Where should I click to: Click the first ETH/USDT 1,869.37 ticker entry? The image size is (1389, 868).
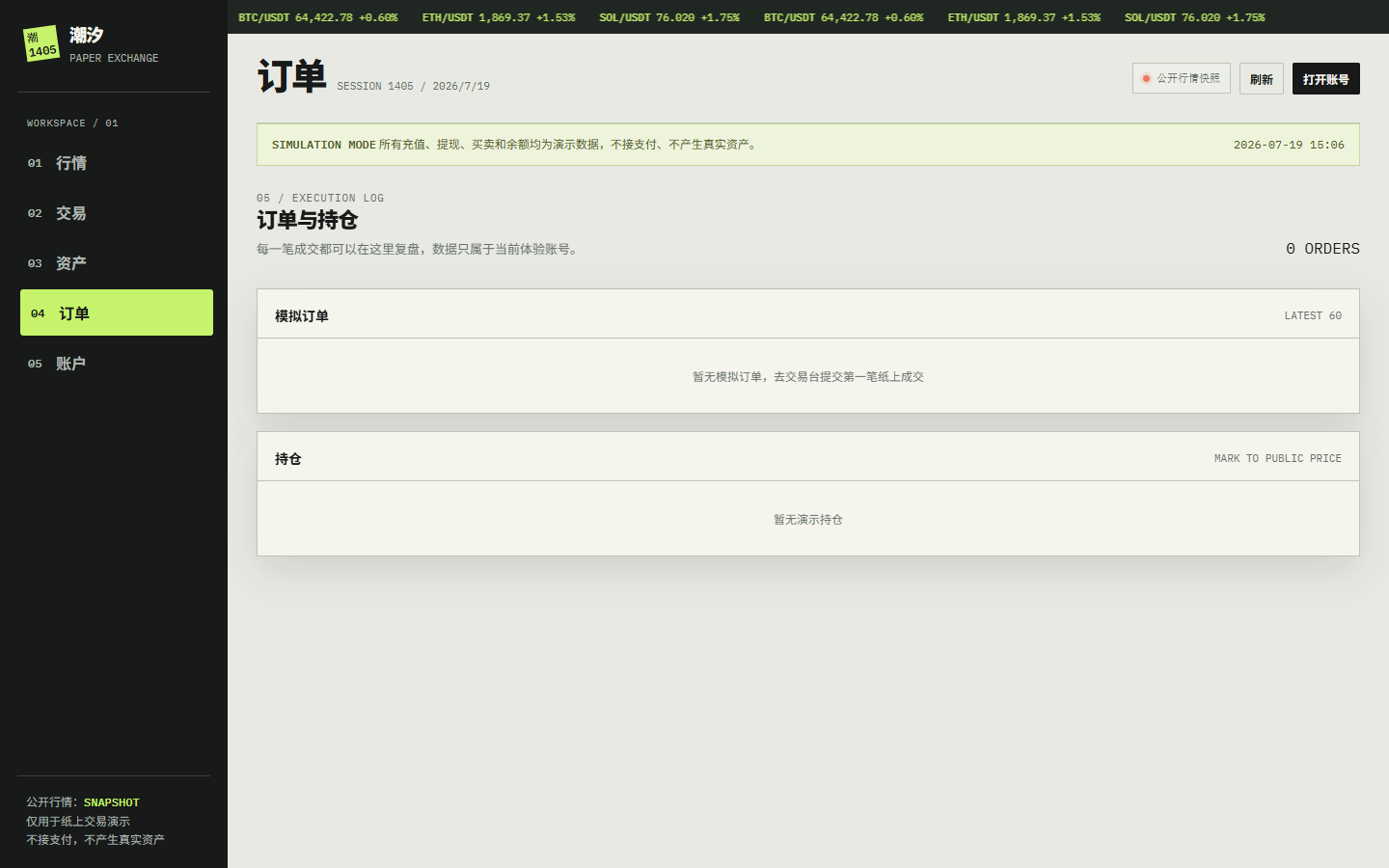click(x=499, y=17)
